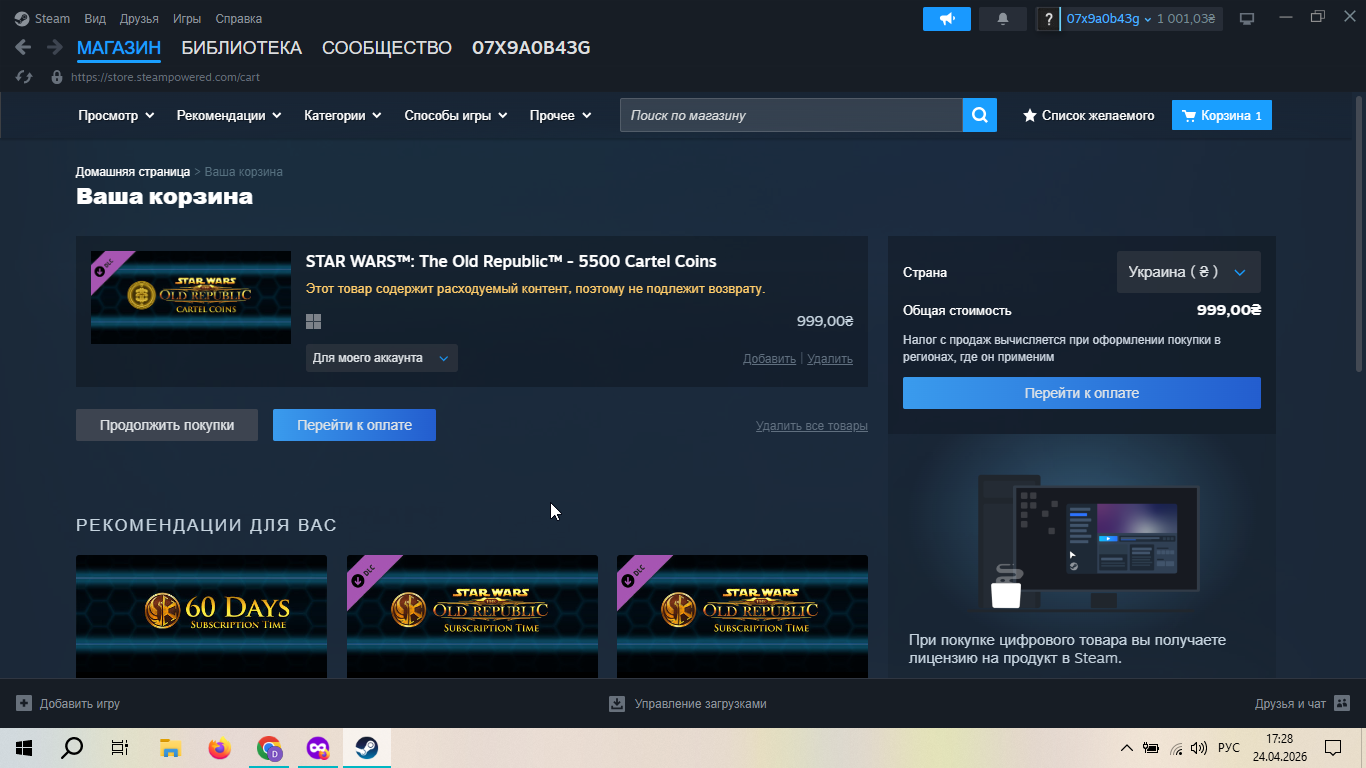This screenshot has width=1366, height=768.
Task: Click the magnifier search button
Action: [980, 115]
